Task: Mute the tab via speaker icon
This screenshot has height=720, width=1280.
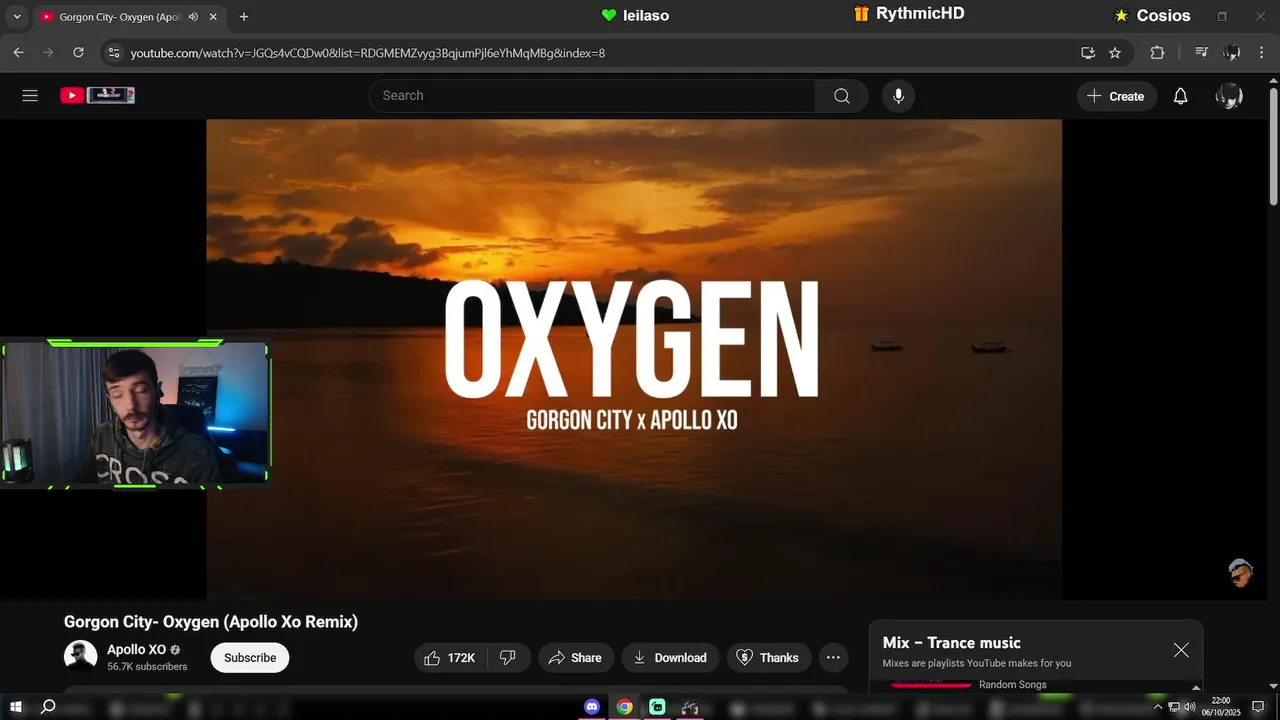Action: pyautogui.click(x=193, y=17)
